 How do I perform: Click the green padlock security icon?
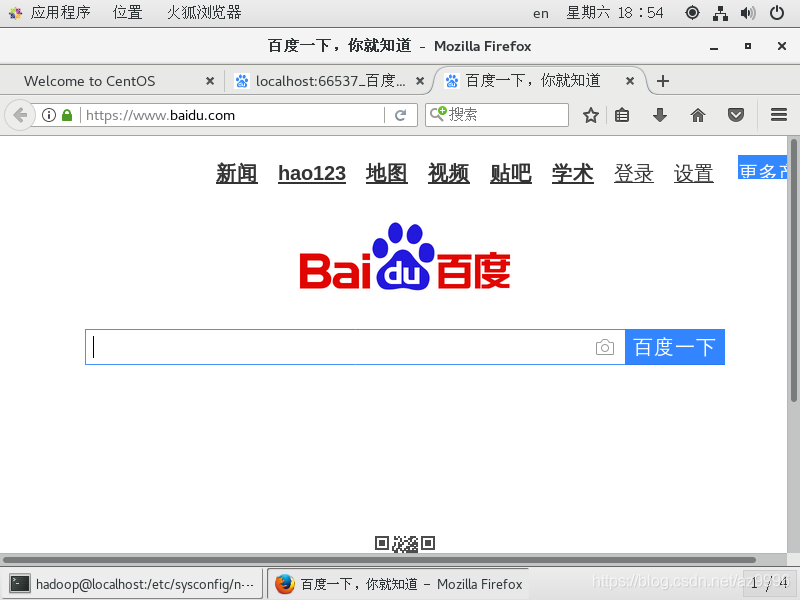point(67,115)
